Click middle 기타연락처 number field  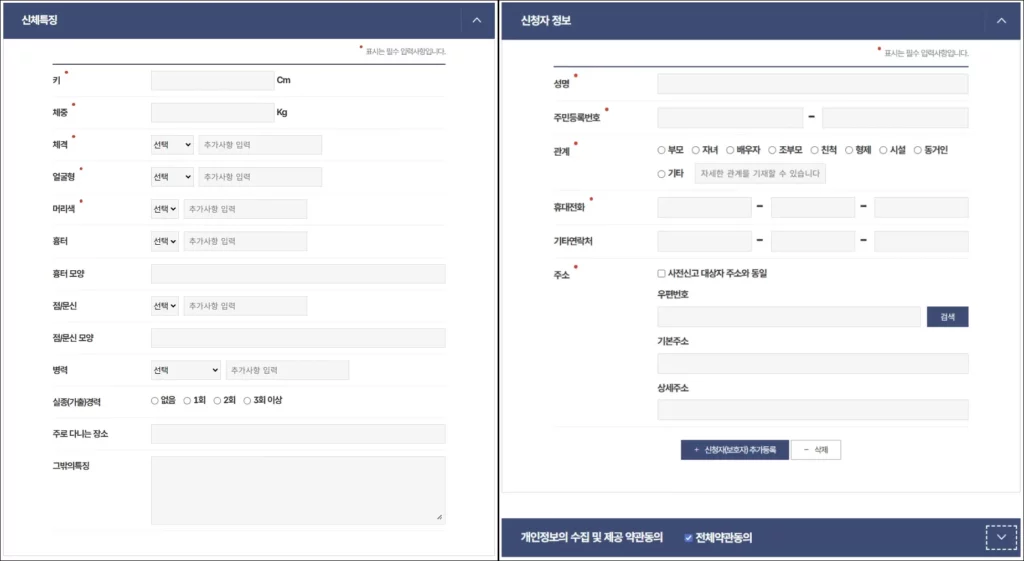point(813,241)
